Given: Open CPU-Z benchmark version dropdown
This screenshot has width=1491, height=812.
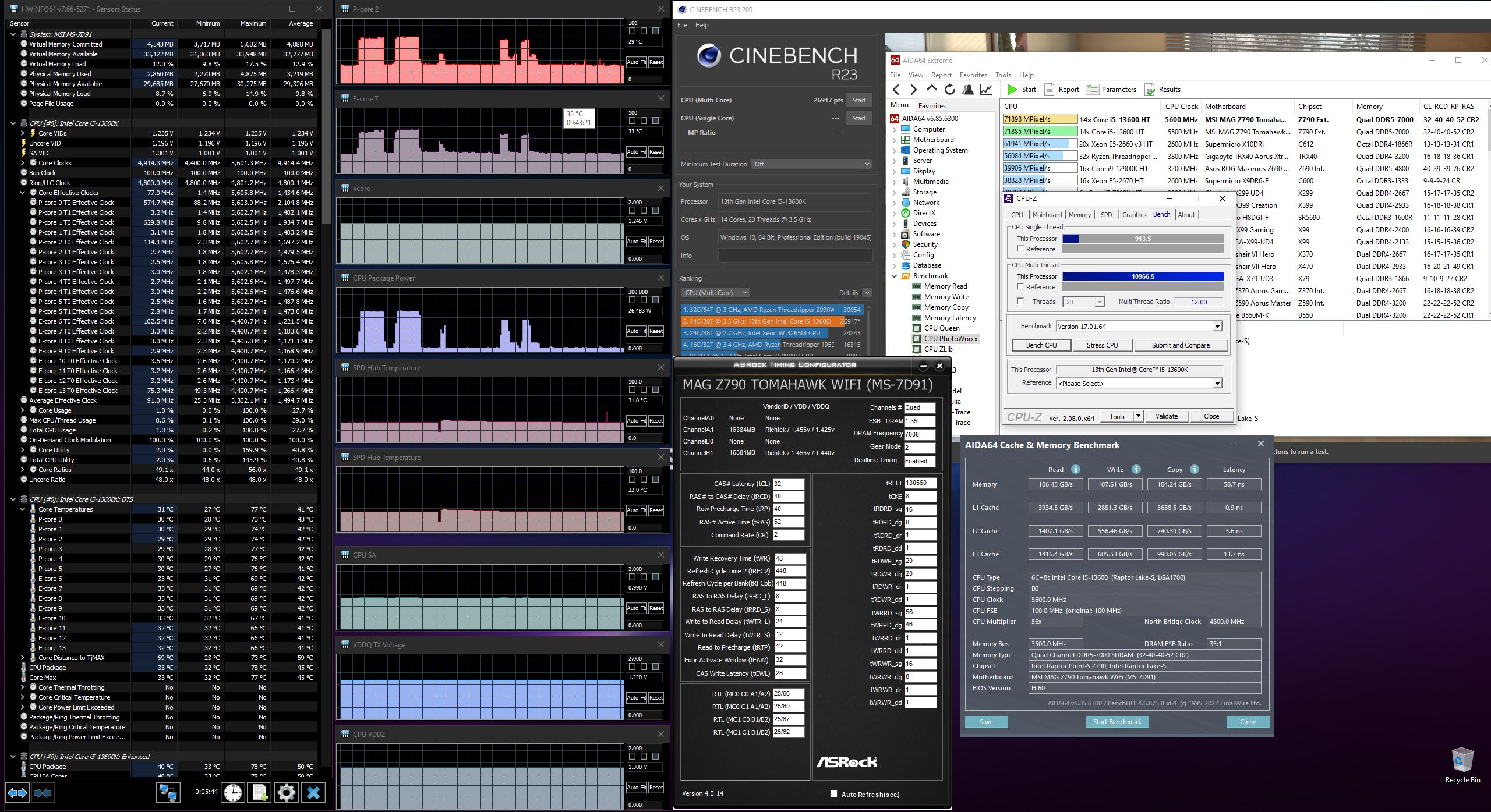Looking at the screenshot, I should coord(1217,327).
